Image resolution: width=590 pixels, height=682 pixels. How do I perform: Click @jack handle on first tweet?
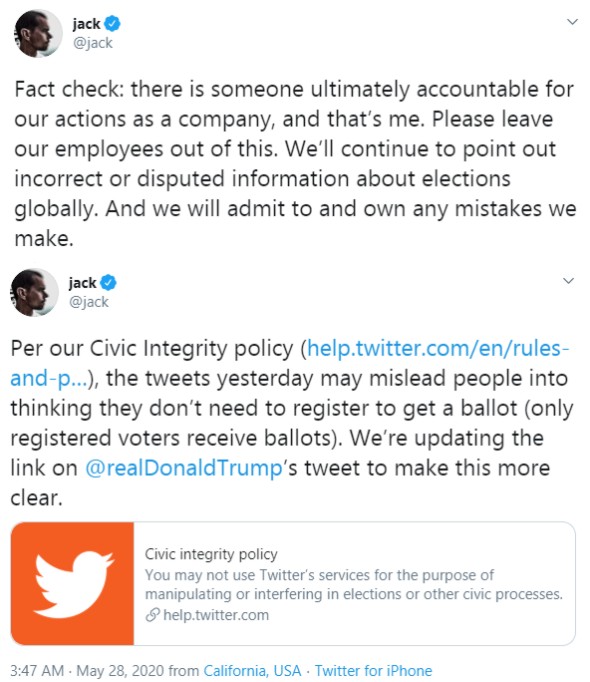pos(93,43)
